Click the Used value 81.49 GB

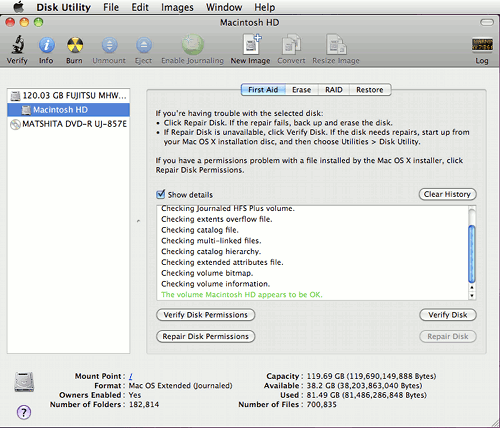point(367,395)
